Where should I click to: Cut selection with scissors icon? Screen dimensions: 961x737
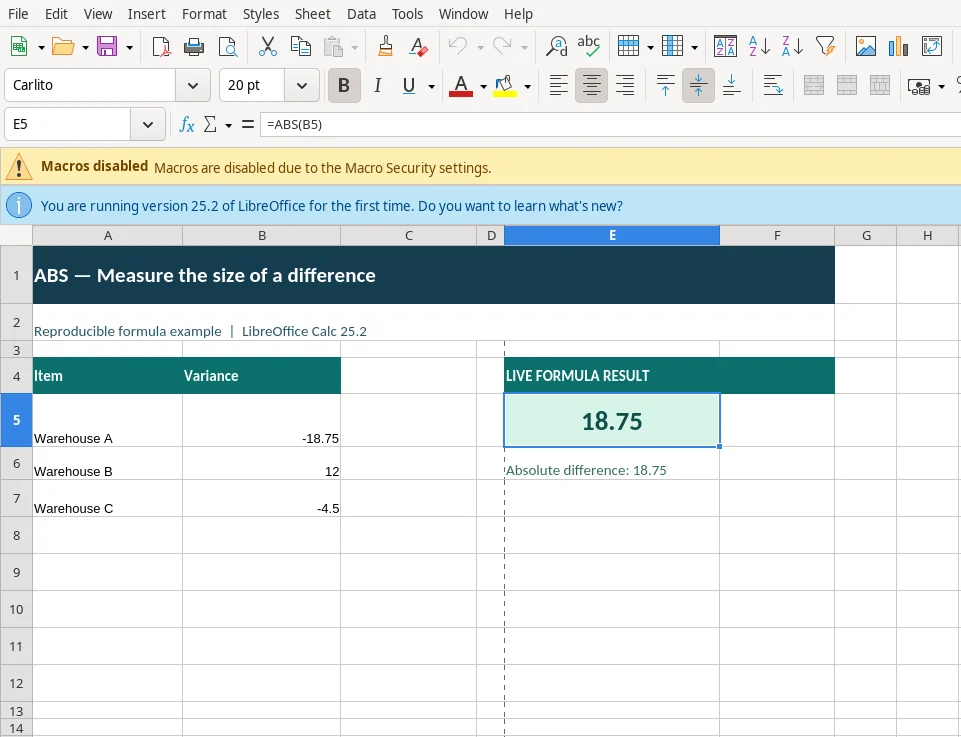(x=267, y=47)
